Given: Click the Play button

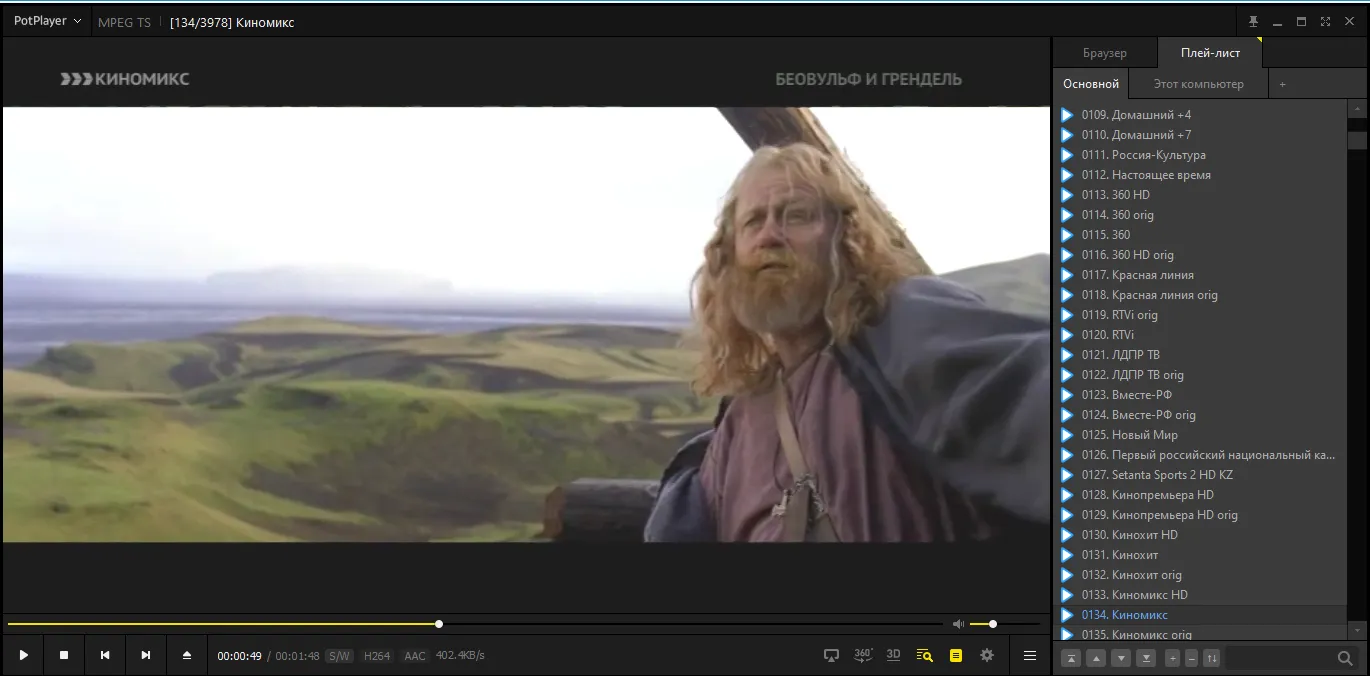Looking at the screenshot, I should [23, 655].
